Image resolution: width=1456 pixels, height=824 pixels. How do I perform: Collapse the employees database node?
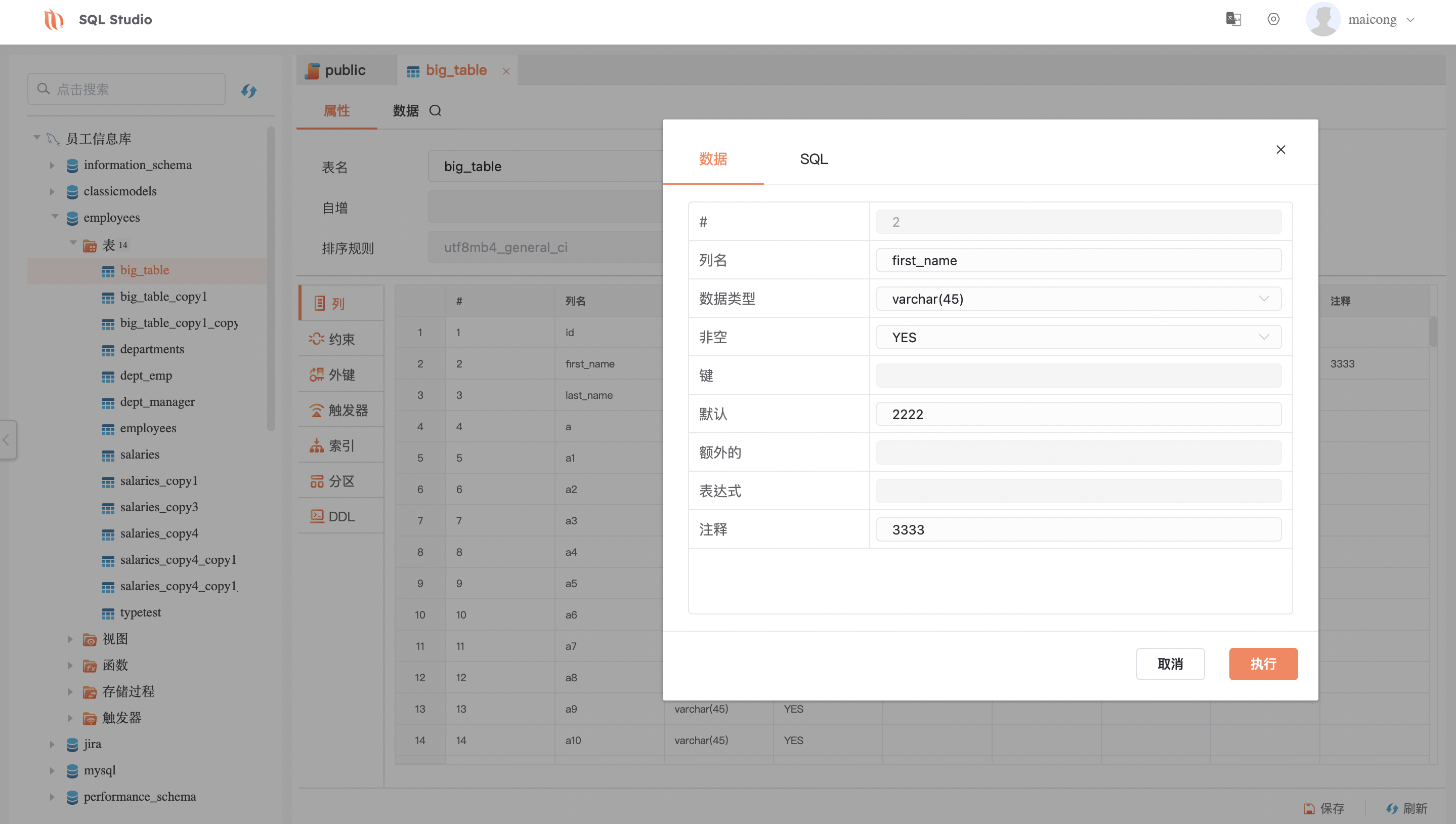[x=55, y=216]
